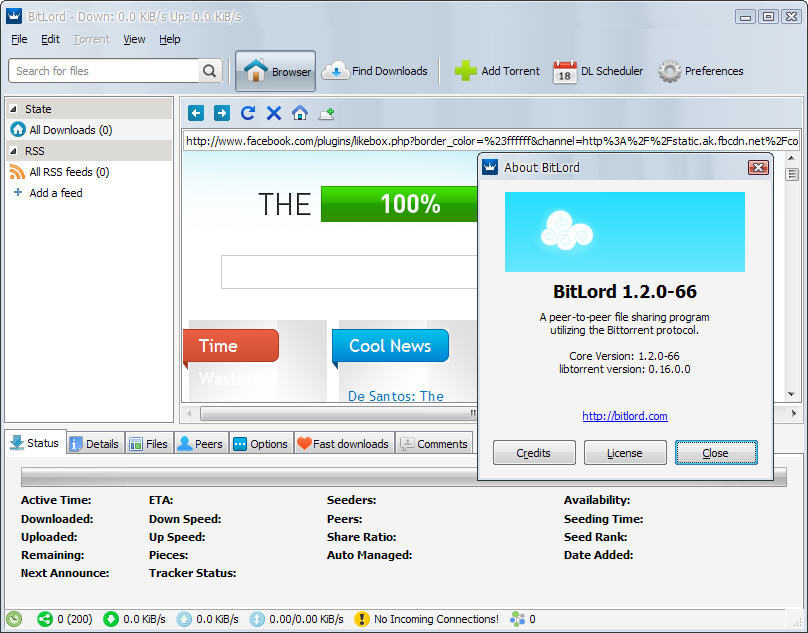Click the green connections icon 0 (200)
Screen dimensions: 808x633
[45, 619]
